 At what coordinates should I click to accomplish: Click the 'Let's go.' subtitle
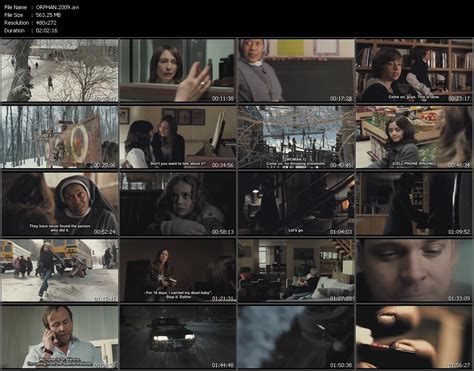[x=296, y=230]
